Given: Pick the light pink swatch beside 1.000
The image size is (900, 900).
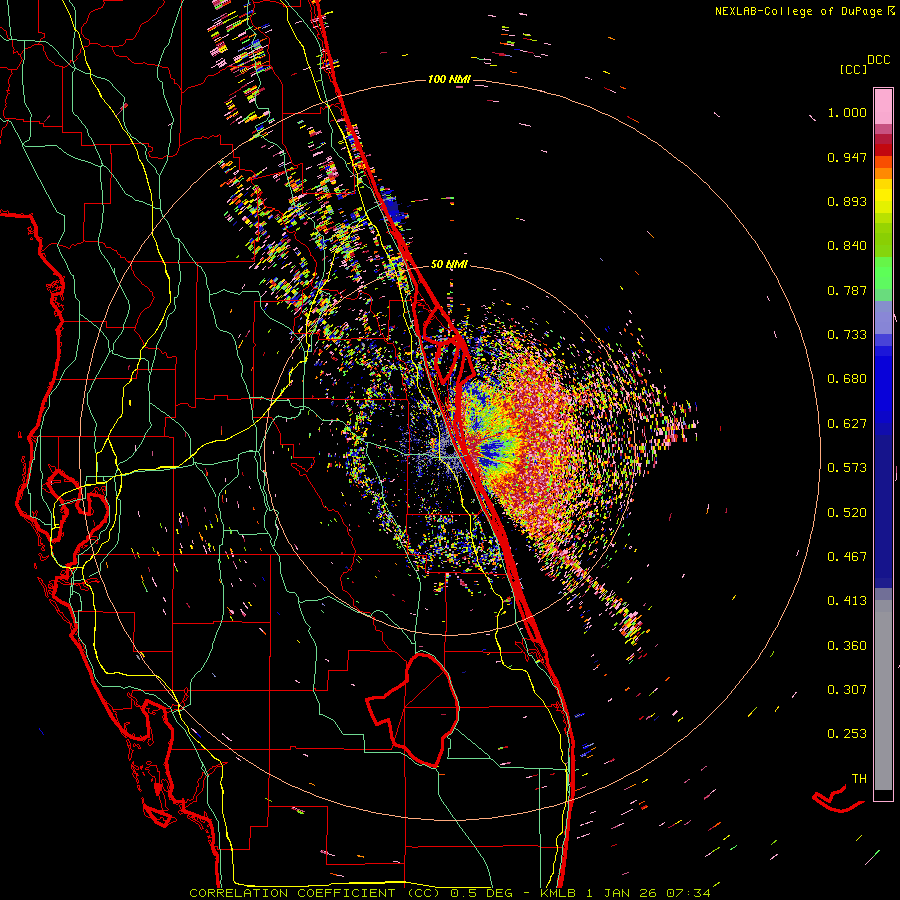Looking at the screenshot, I should [x=883, y=107].
